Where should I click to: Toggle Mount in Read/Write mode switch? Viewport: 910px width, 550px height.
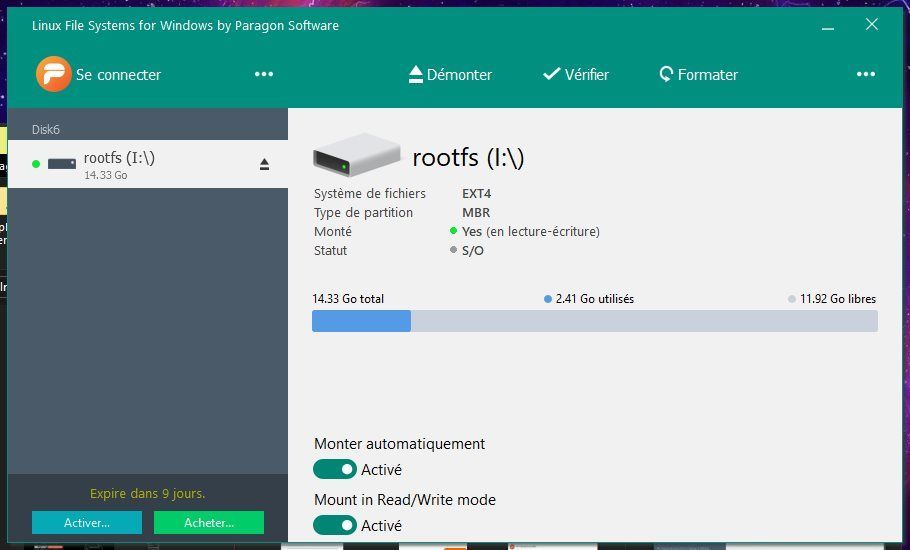coord(335,525)
